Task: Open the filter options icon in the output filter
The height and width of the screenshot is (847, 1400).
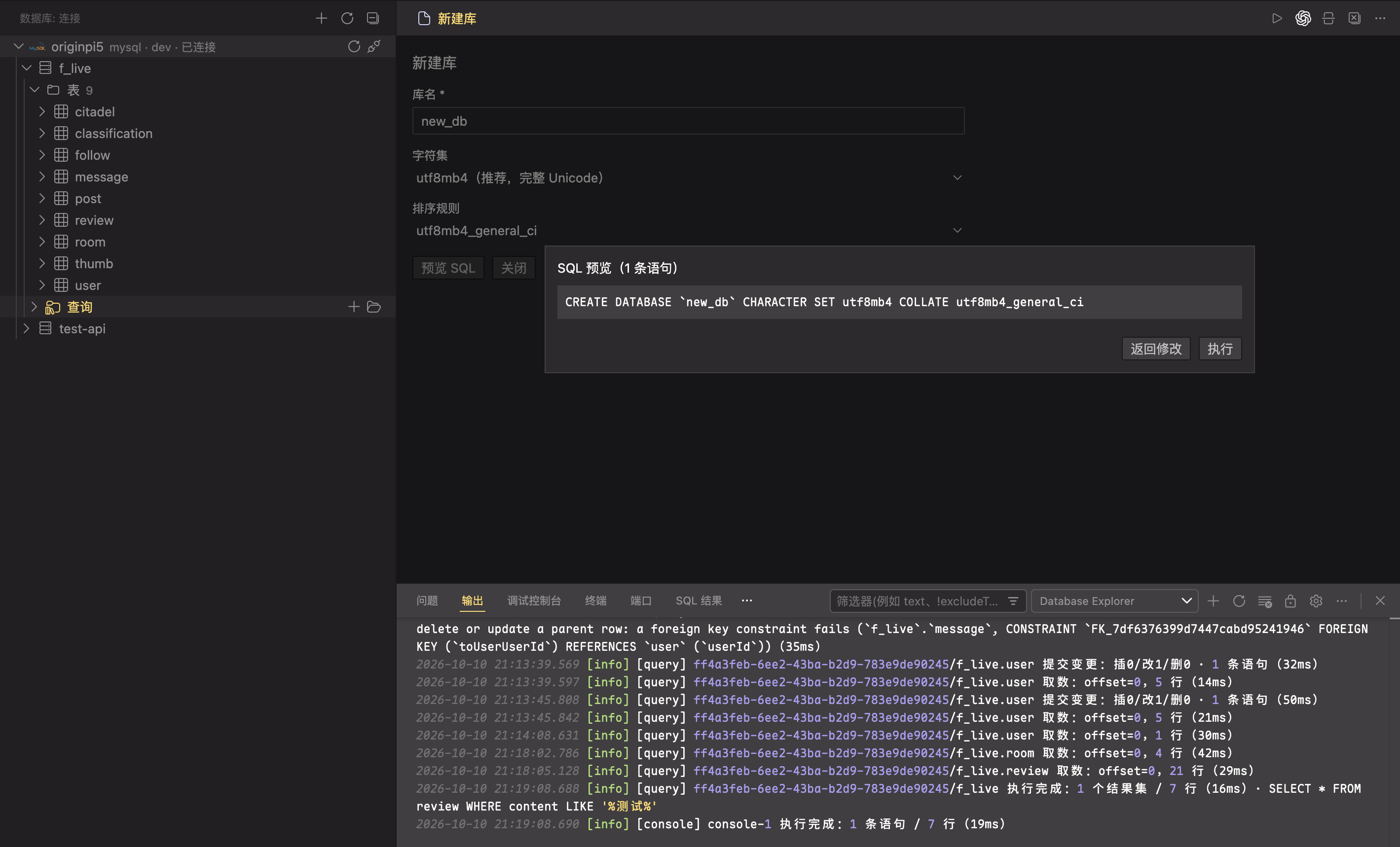Action: pyautogui.click(x=1013, y=600)
